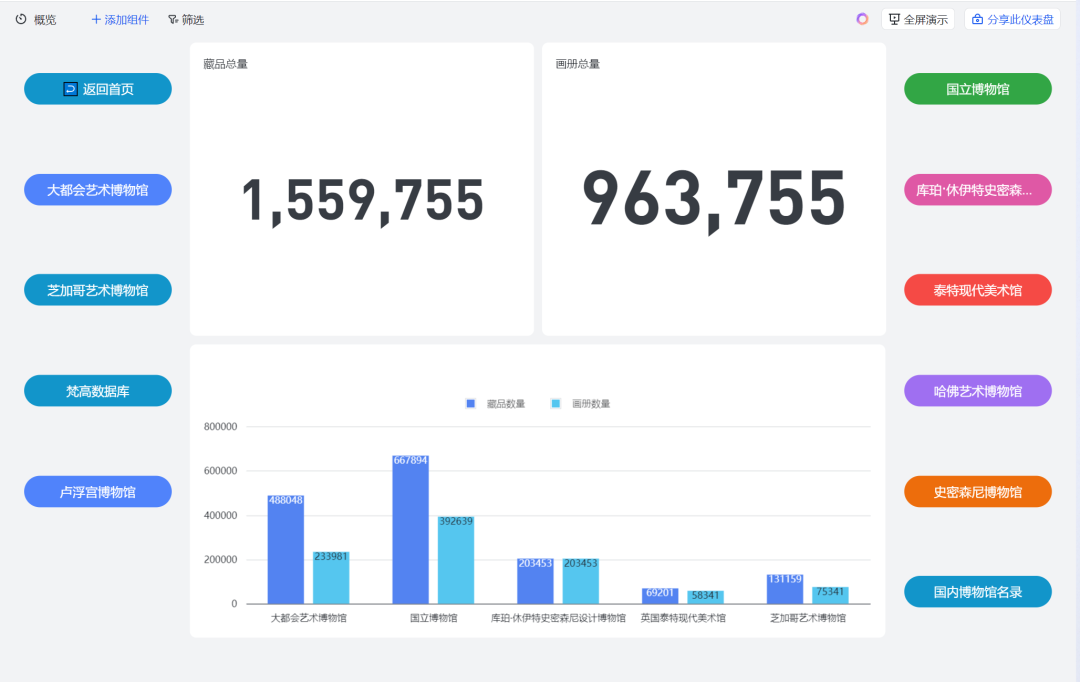
Task: Click the plus icon for 添加组件
Action: (96, 19)
